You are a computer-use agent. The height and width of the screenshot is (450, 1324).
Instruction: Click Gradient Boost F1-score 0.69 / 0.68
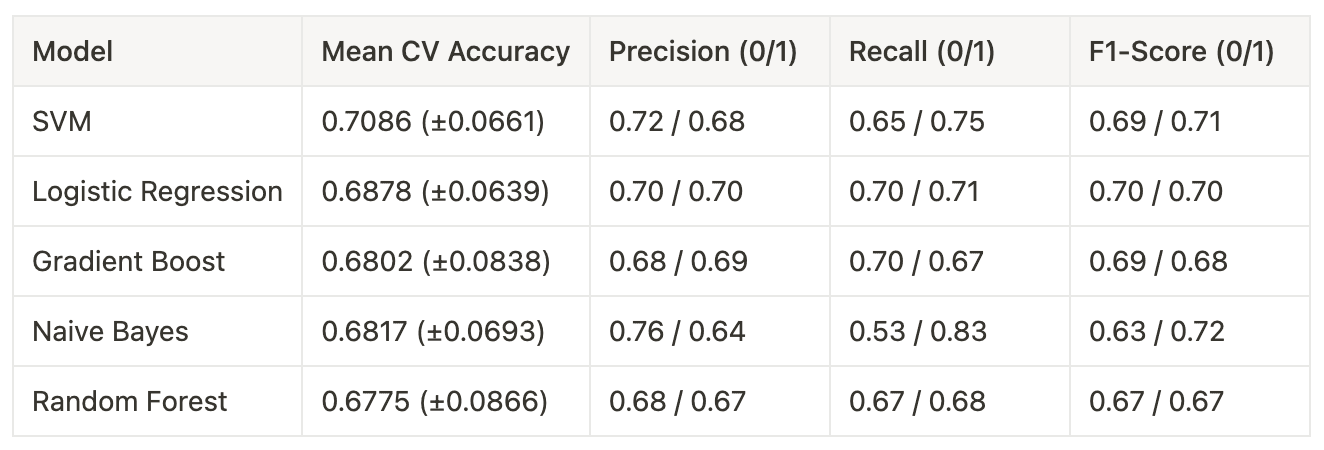[1157, 261]
